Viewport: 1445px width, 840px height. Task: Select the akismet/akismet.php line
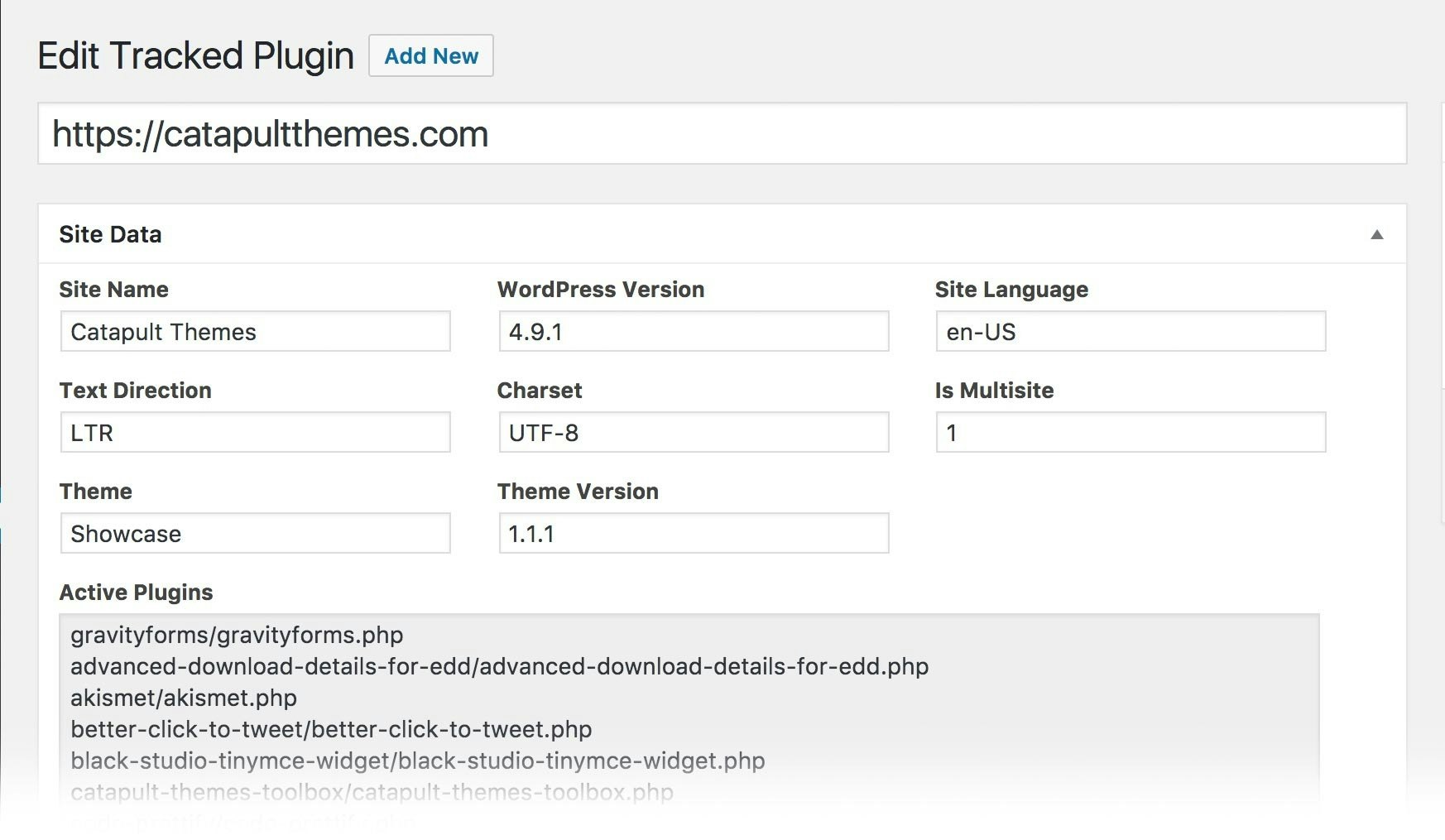(x=184, y=698)
